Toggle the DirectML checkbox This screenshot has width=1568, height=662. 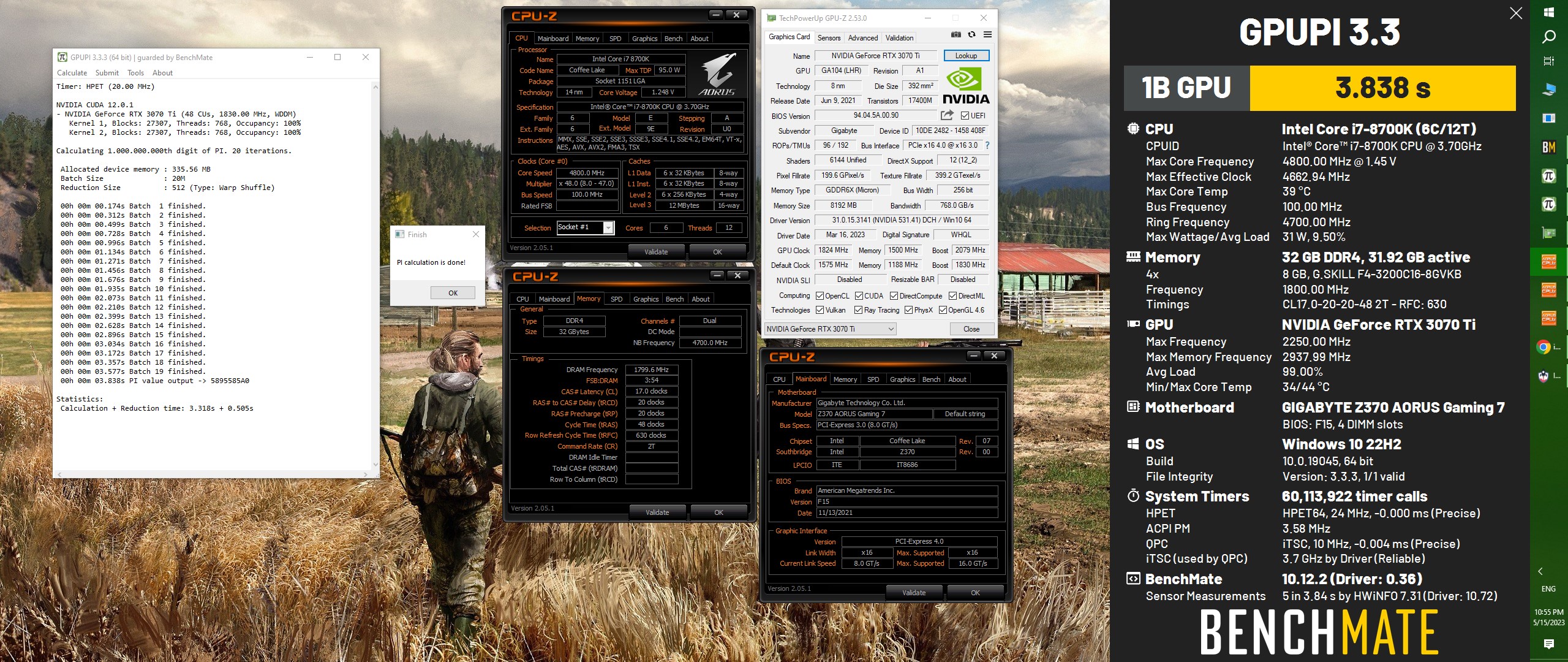(952, 295)
